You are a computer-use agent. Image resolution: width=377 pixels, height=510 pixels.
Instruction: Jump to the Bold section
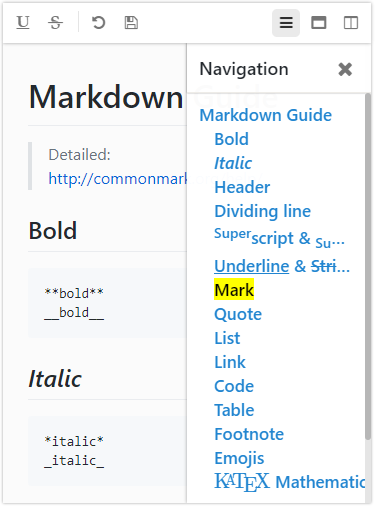(x=232, y=139)
